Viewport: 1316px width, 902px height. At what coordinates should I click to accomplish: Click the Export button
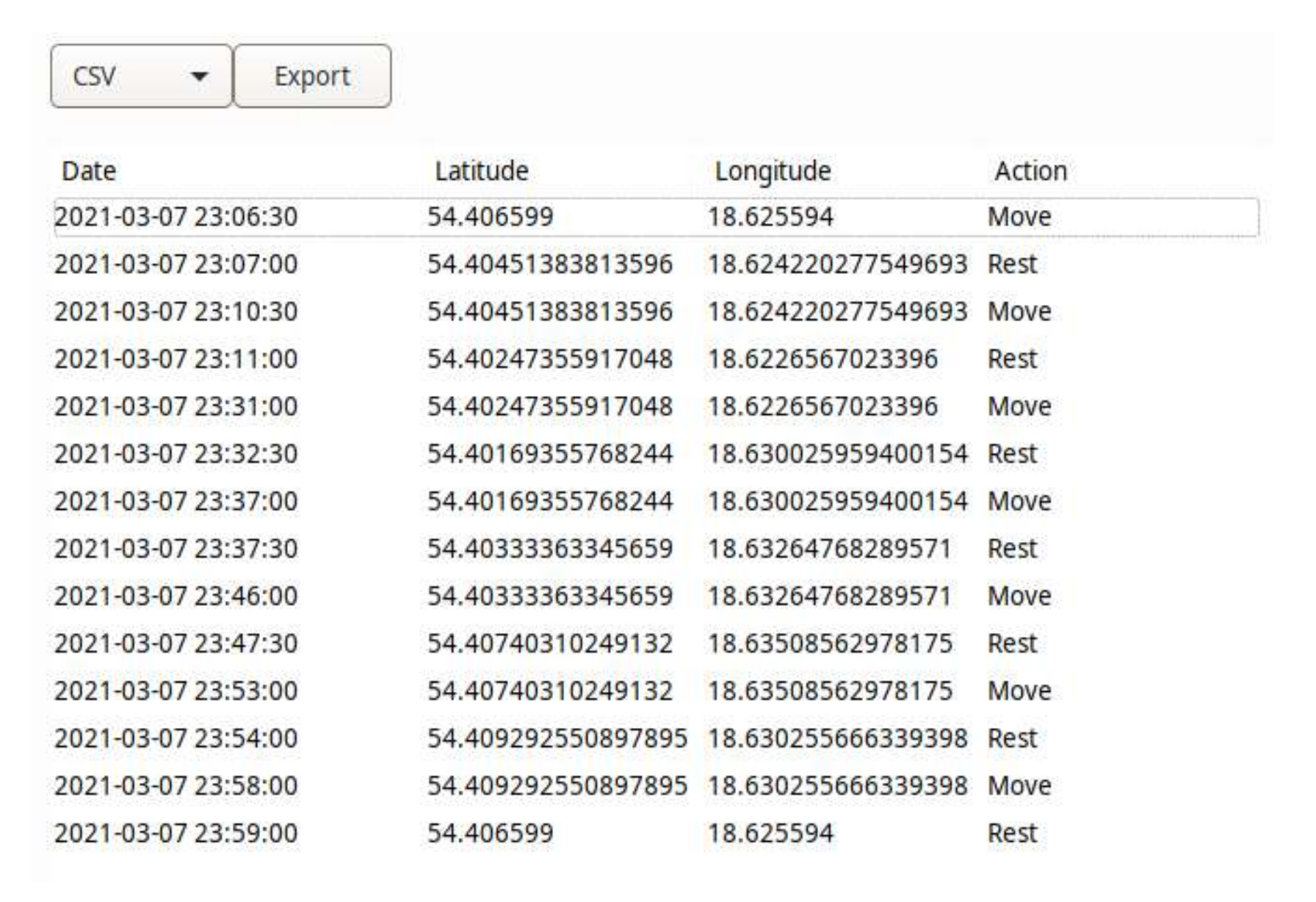tap(312, 76)
